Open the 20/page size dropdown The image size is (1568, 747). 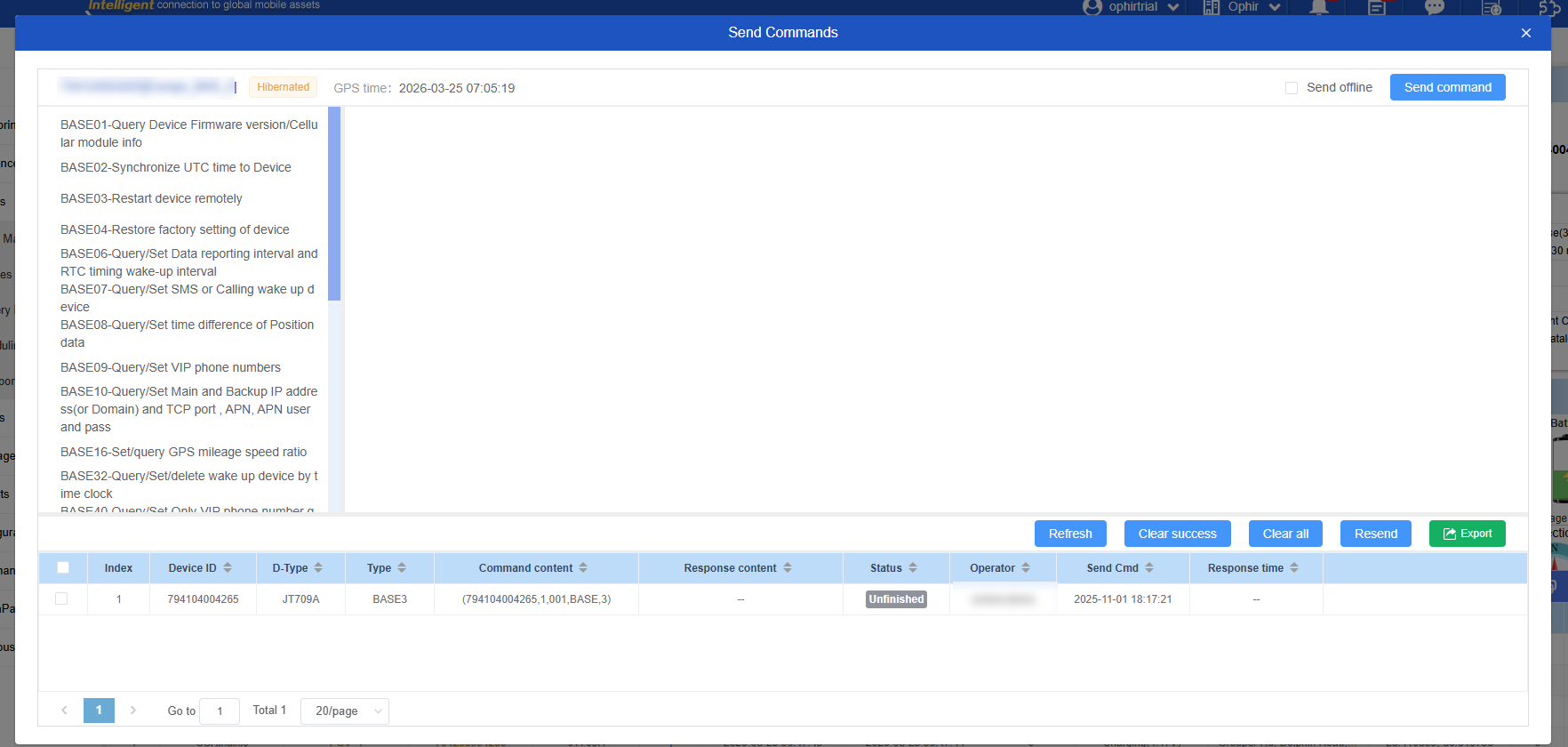coord(345,711)
